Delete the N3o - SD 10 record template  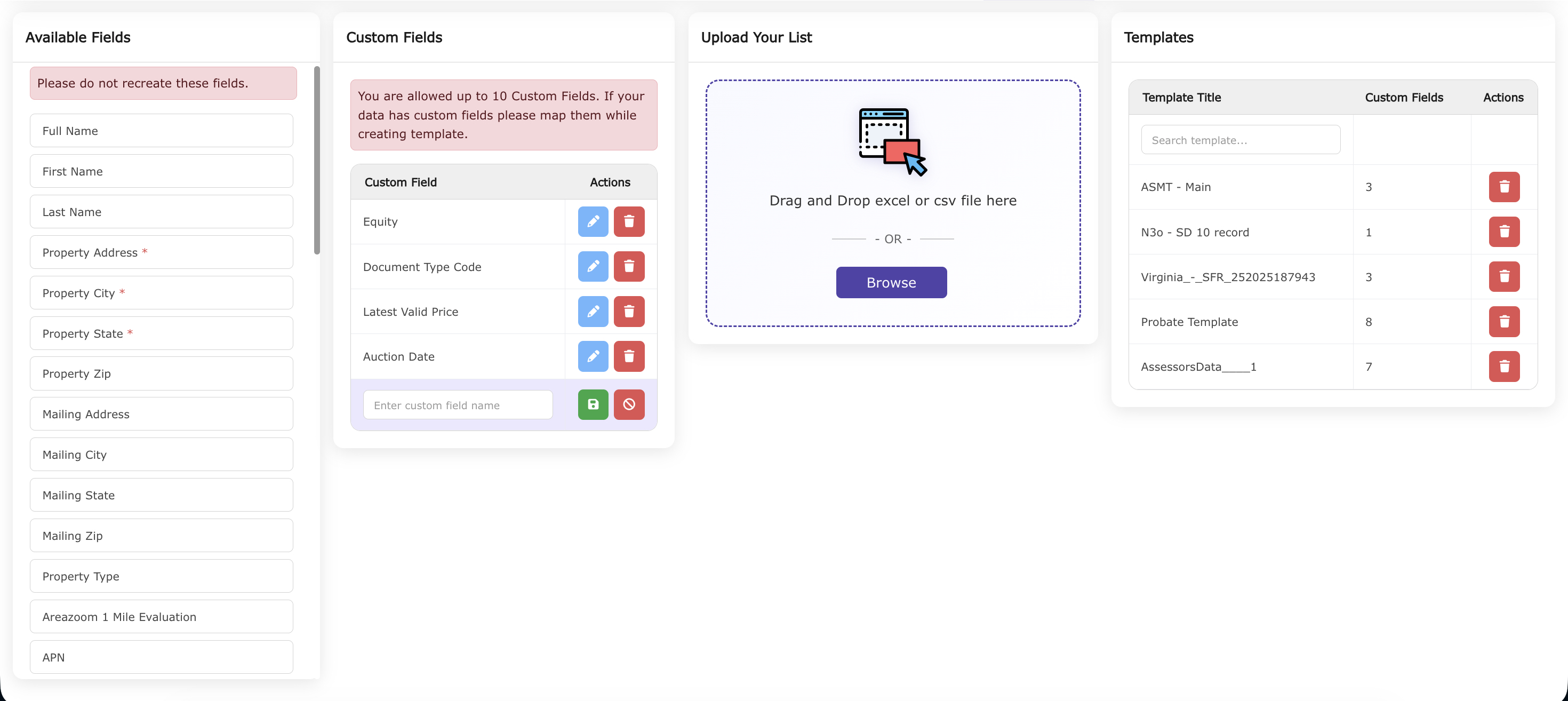click(1503, 232)
